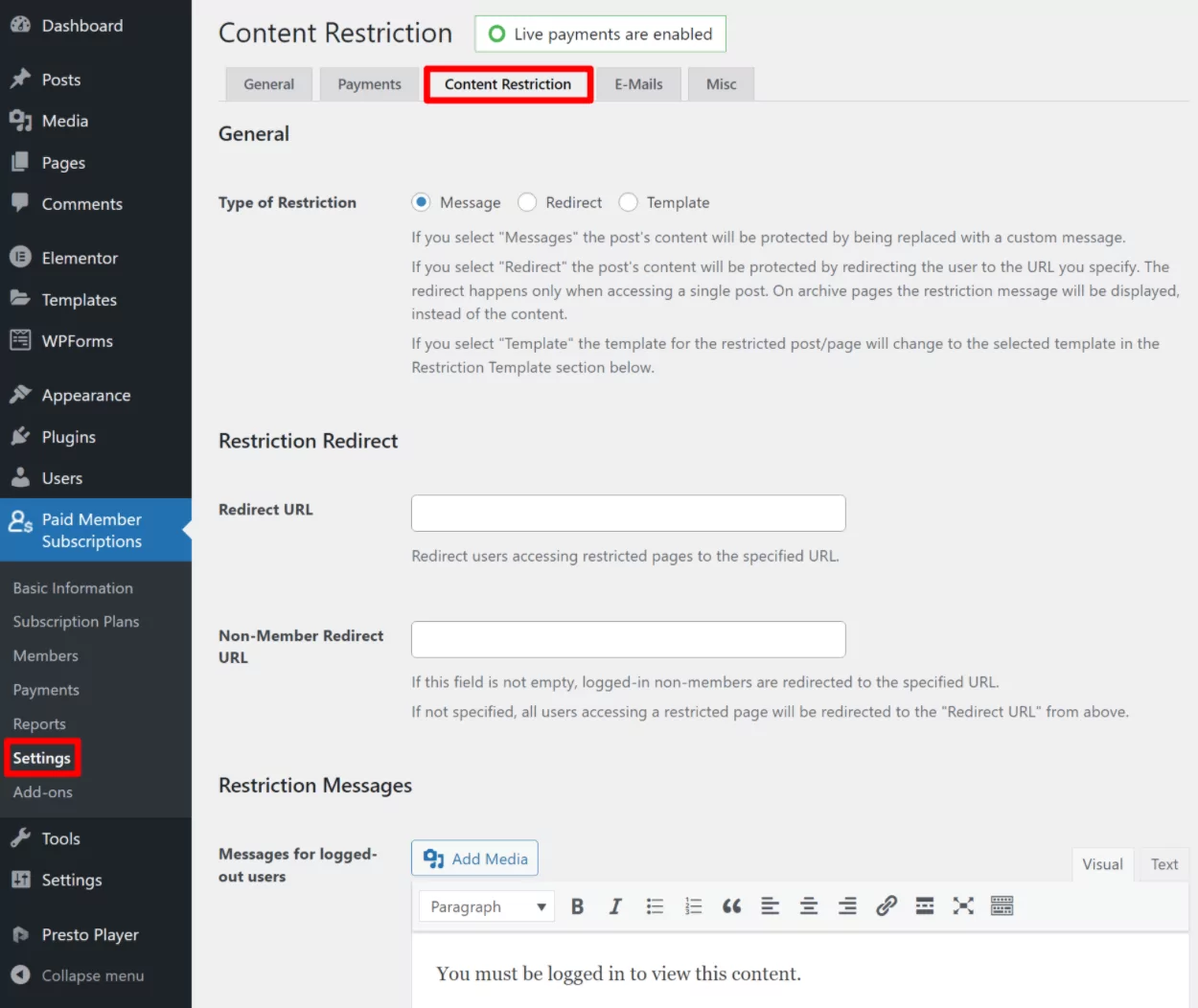Align text center in editor
This screenshot has height=1008, width=1198.
click(809, 906)
